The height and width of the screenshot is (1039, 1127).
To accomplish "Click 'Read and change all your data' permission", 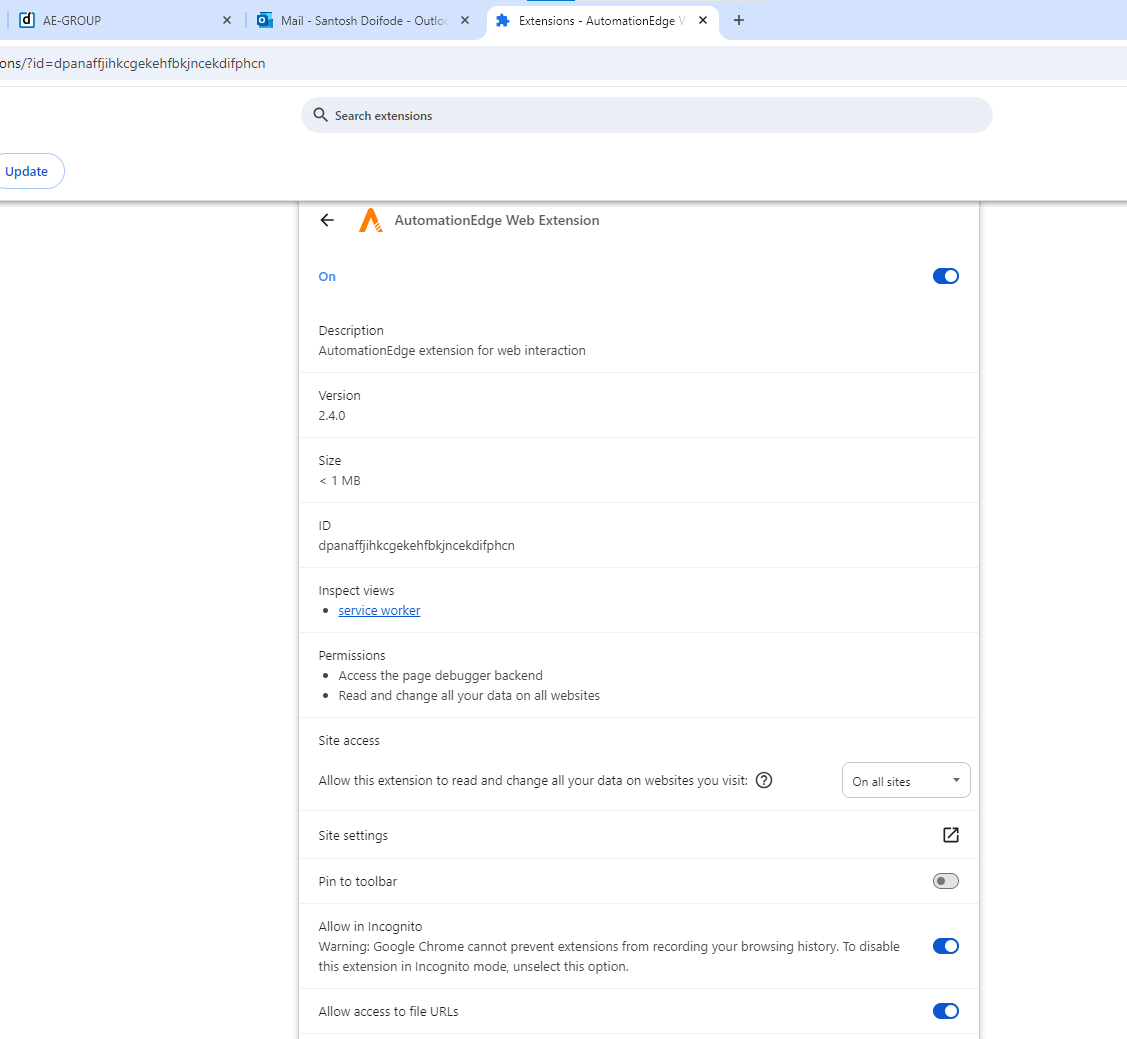I will (469, 696).
